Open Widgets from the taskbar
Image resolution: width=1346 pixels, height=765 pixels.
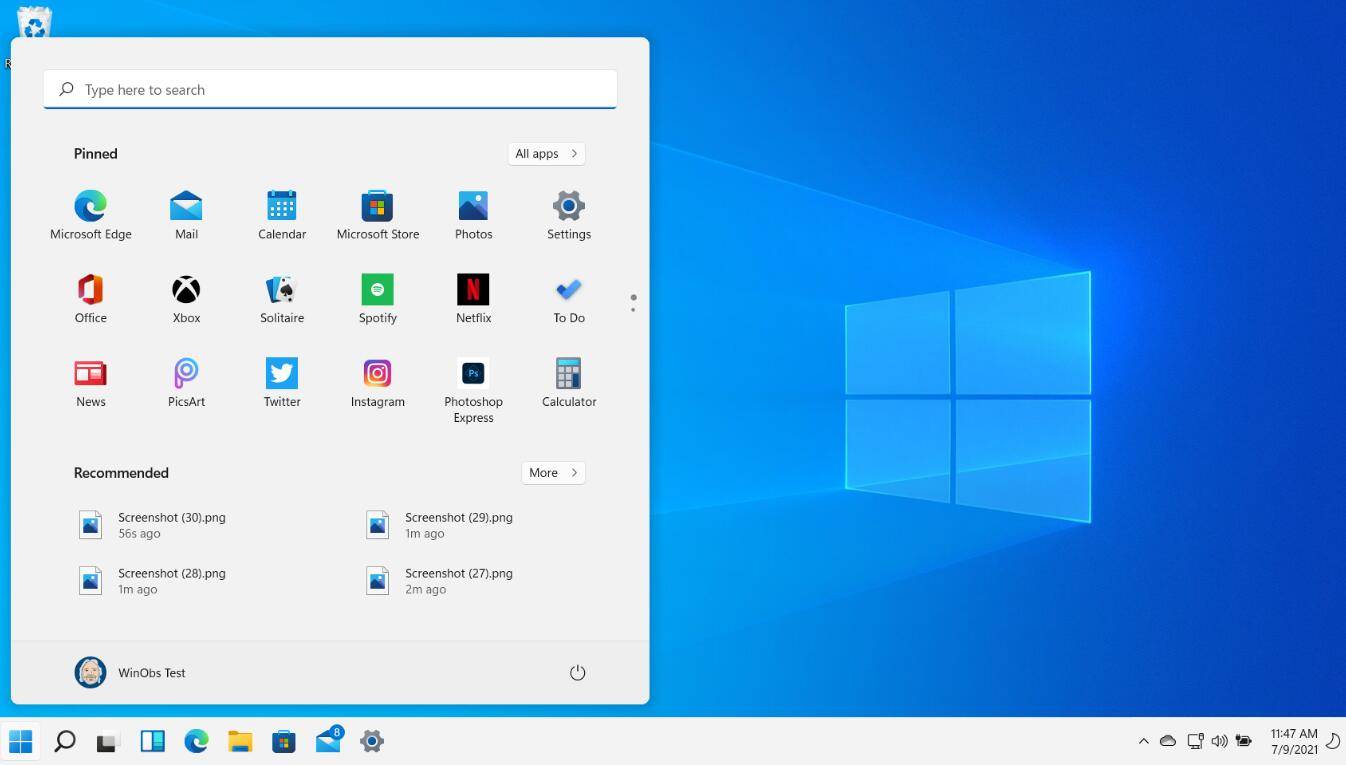152,741
